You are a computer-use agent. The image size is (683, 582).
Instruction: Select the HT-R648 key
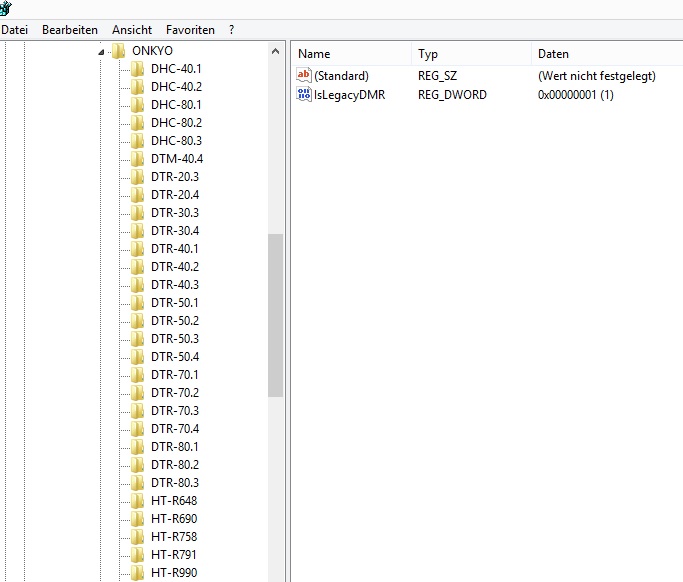(x=174, y=501)
